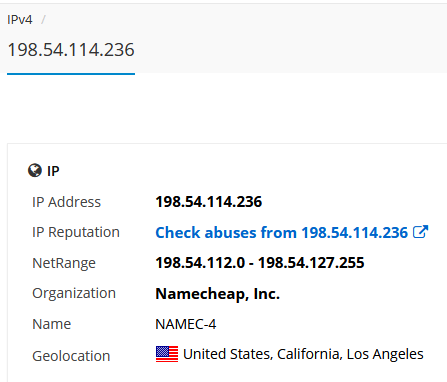Click the breadcrumb slash separator after IPv4
447x382 pixels.
pos(43,20)
